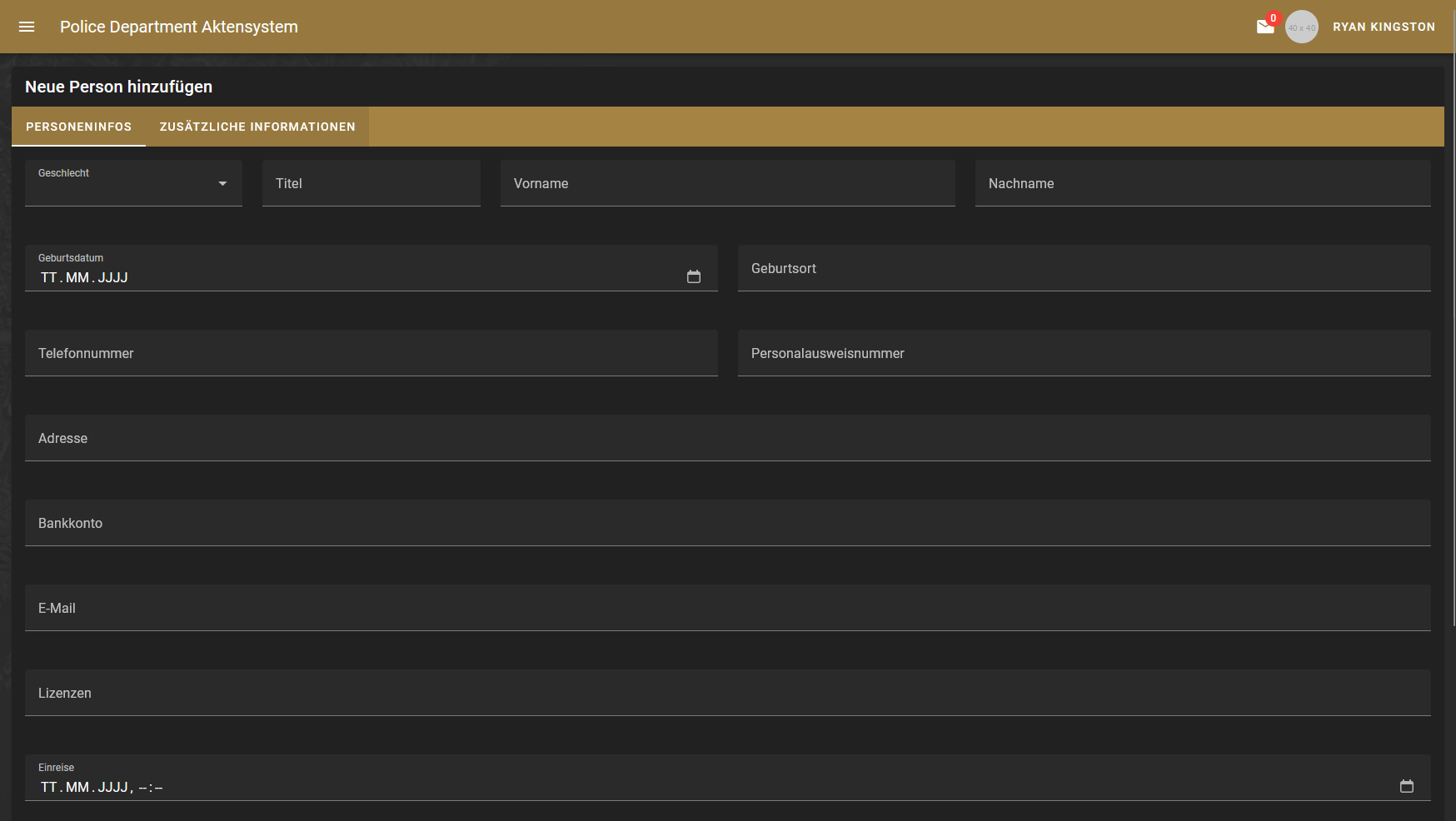Click the Geburtsdatum date field
Viewport: 1456px width, 821px height.
[371, 268]
